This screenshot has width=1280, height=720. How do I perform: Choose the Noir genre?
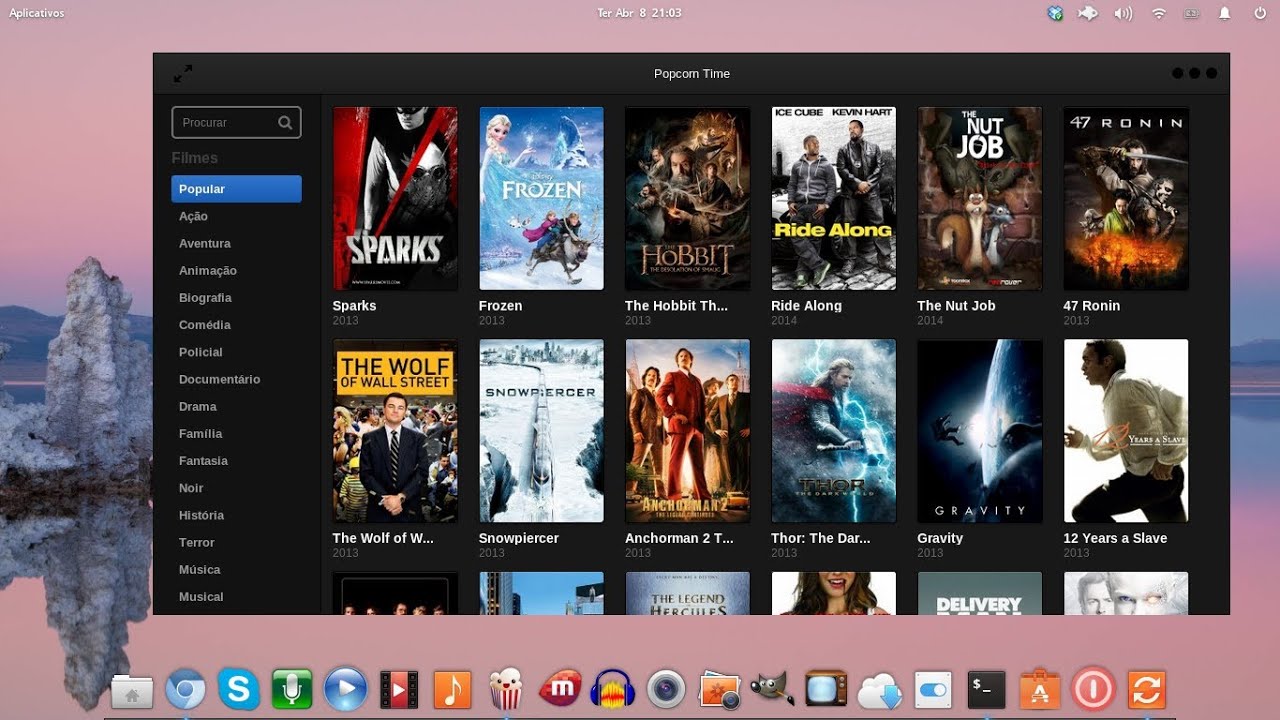pos(191,488)
